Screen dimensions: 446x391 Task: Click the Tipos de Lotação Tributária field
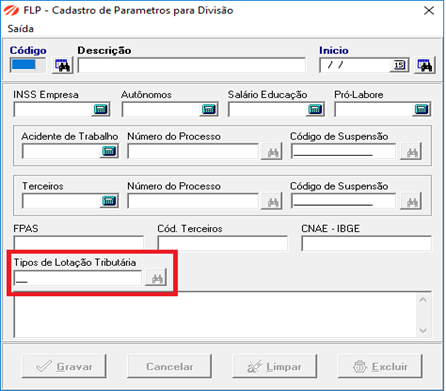[78, 278]
